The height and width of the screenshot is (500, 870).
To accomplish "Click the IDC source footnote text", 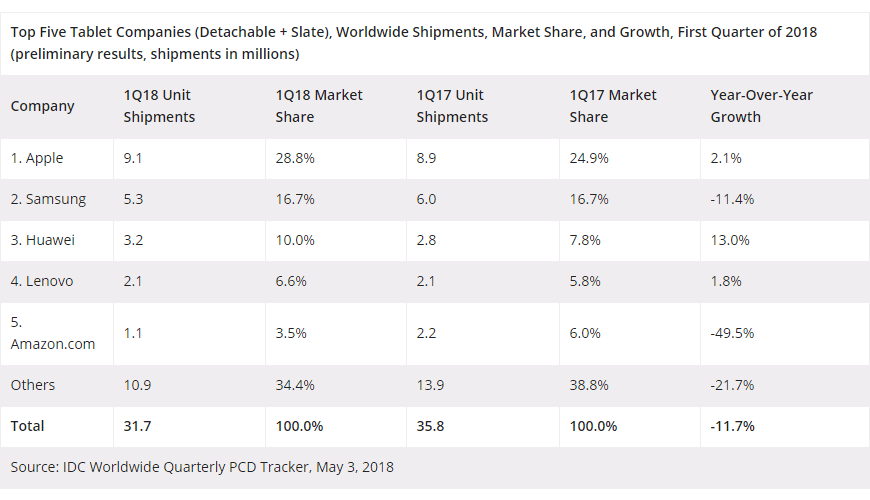I will point(202,467).
